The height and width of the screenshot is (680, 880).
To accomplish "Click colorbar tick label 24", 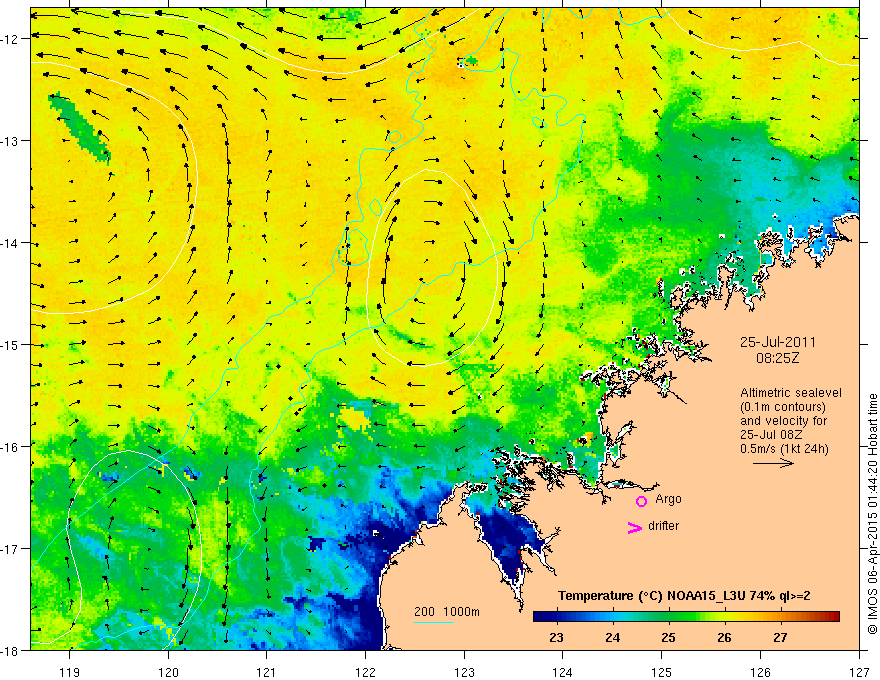I will pos(612,637).
